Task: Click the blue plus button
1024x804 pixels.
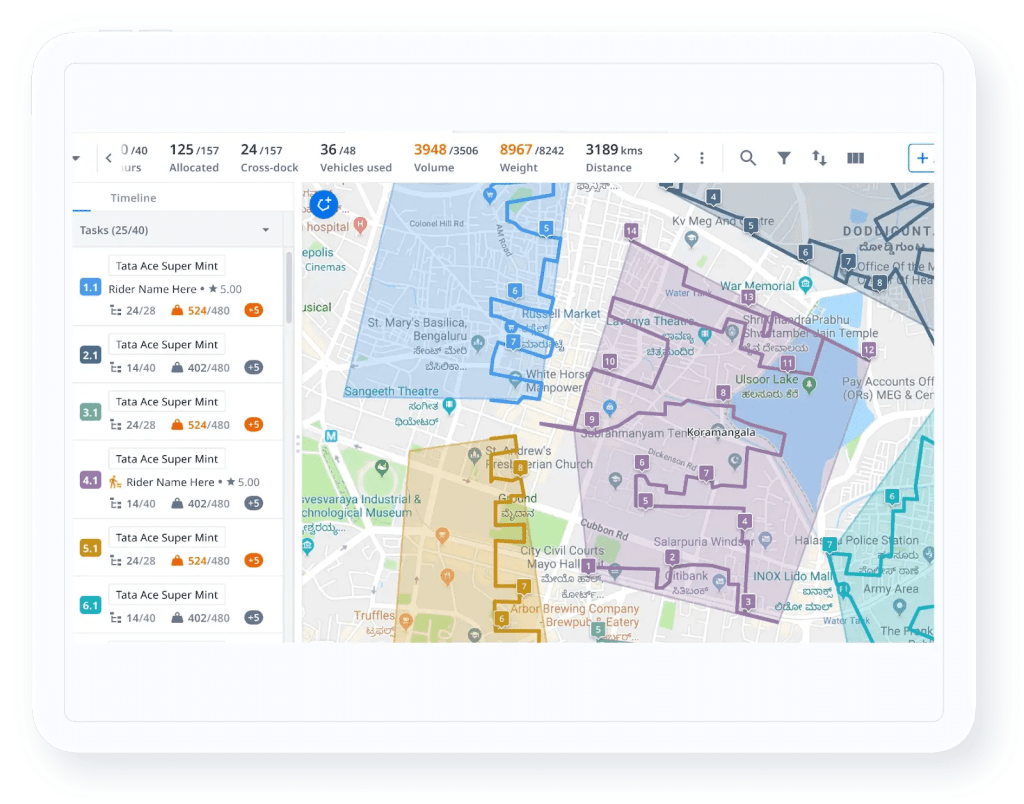Action: [x=921, y=158]
